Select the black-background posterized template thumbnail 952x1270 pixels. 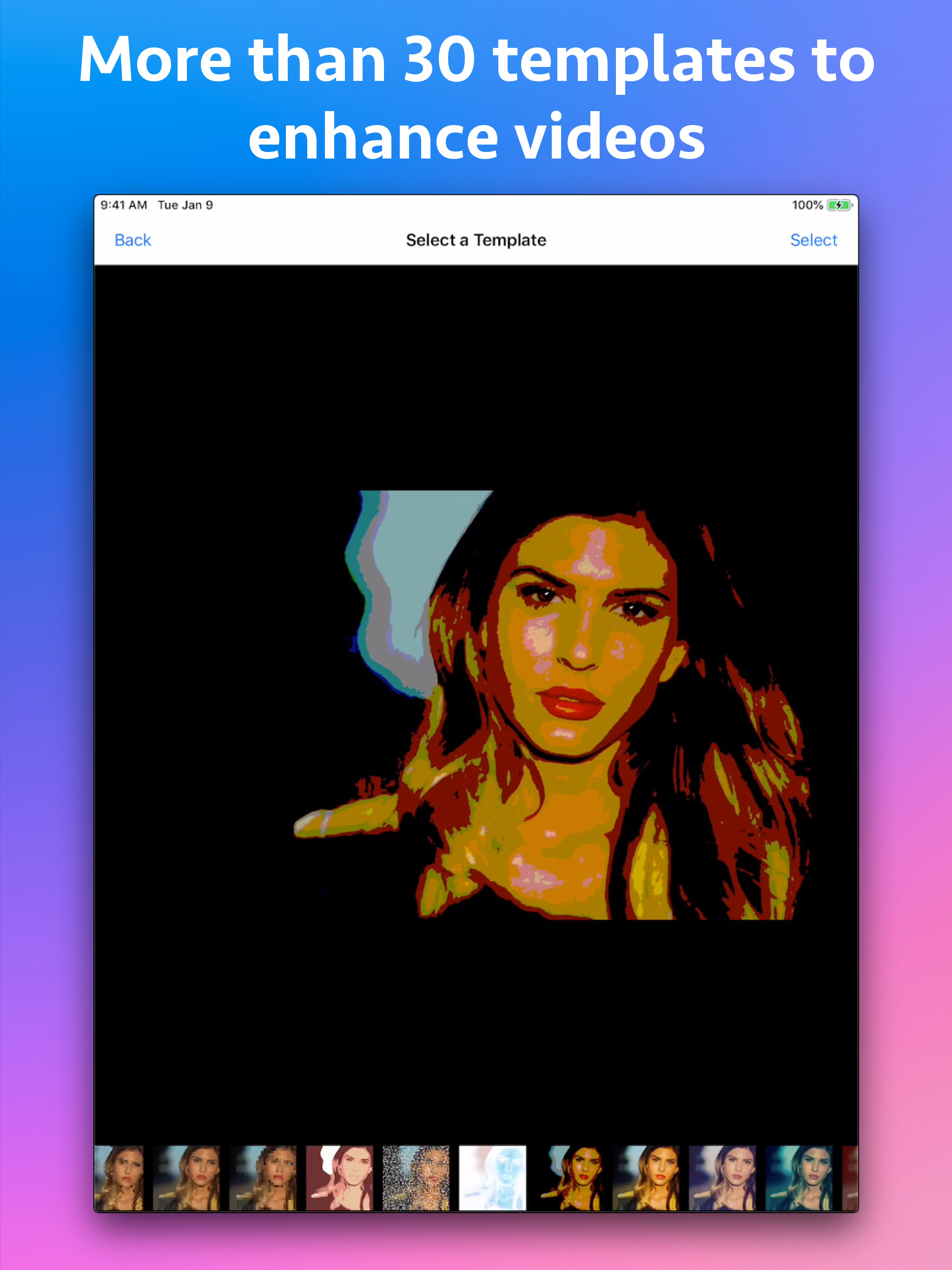pos(569,1177)
